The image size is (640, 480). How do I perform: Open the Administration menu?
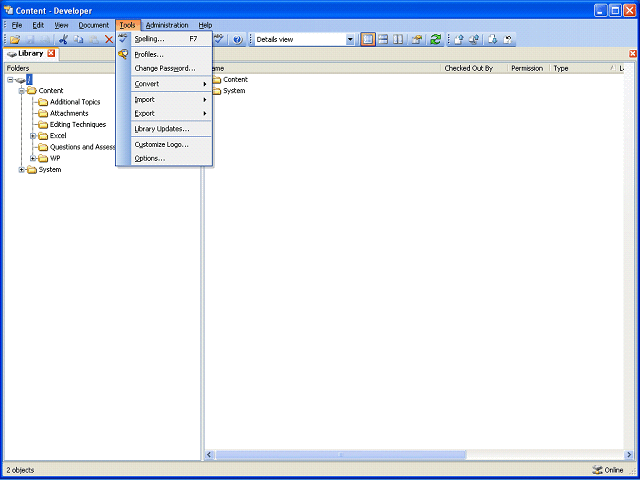point(167,25)
